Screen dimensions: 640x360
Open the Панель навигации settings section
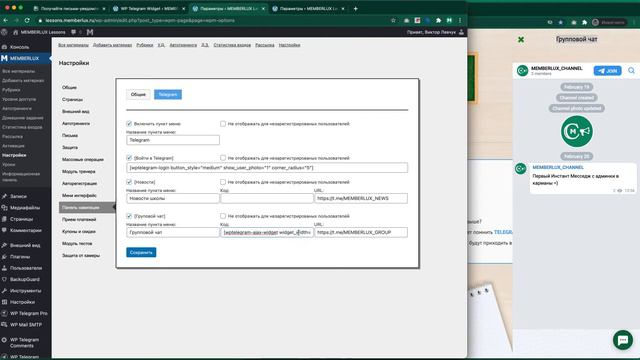point(86,207)
